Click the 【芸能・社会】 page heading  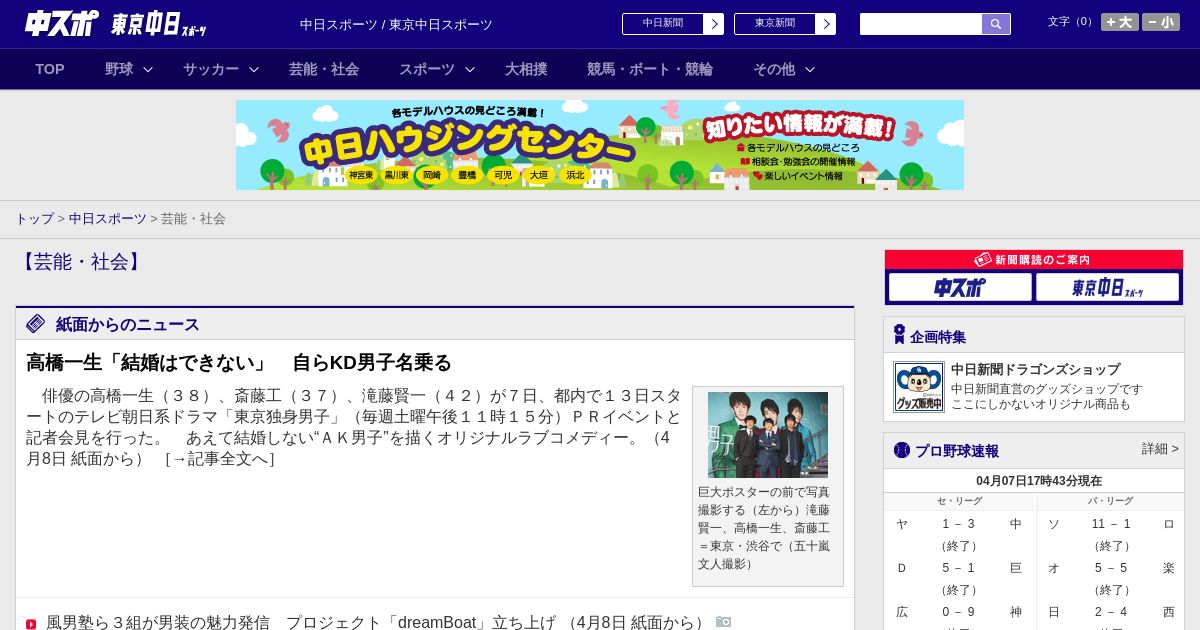[x=81, y=262]
